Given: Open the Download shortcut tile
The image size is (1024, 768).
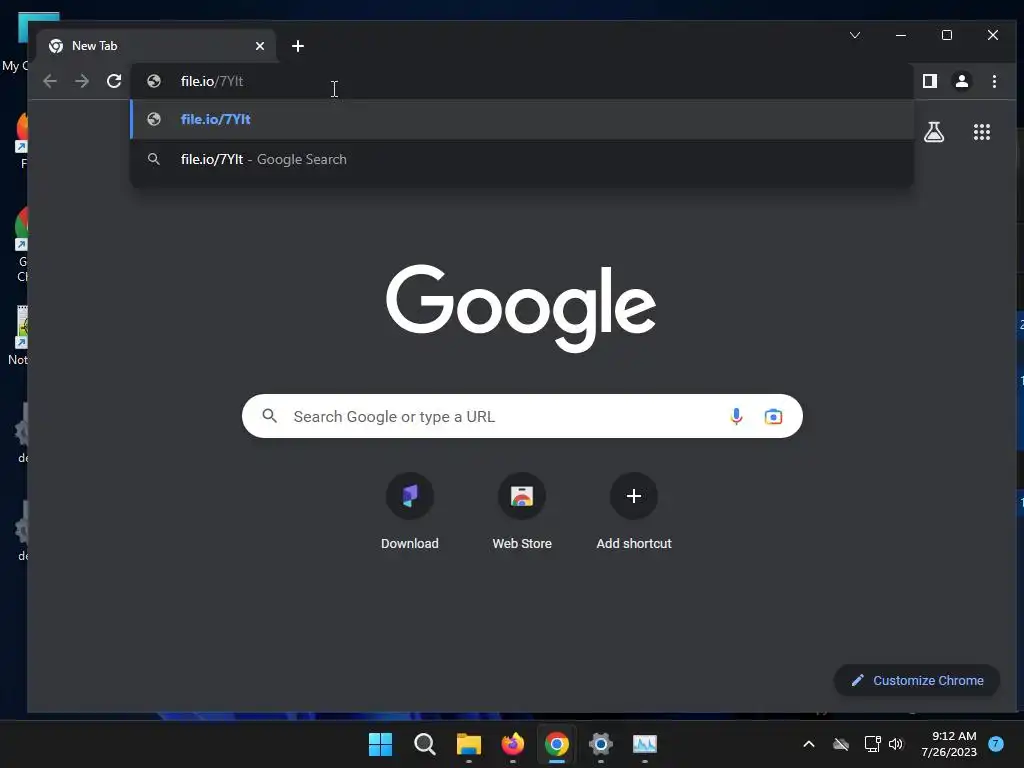Looking at the screenshot, I should click(409, 511).
